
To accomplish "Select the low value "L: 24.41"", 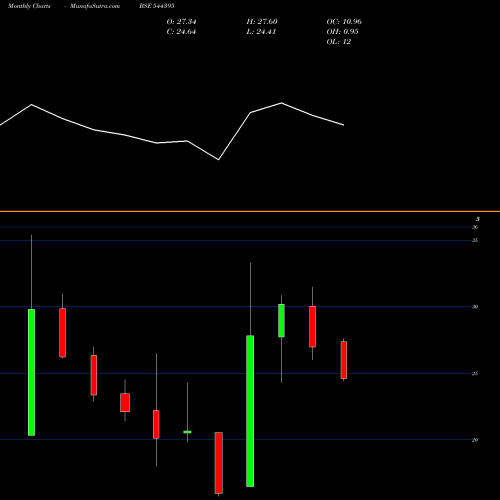I will [261, 32].
